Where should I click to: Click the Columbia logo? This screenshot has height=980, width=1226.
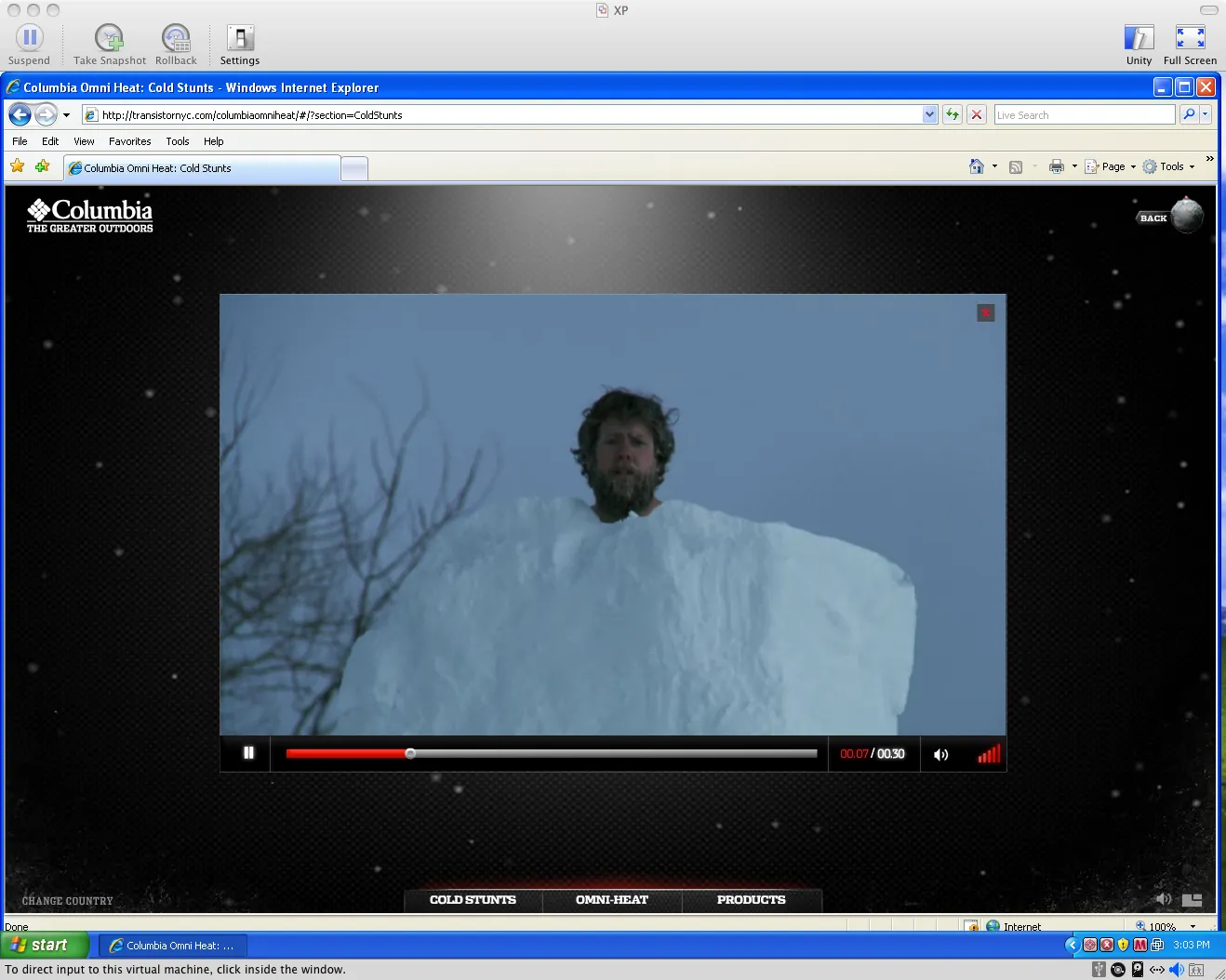90,215
